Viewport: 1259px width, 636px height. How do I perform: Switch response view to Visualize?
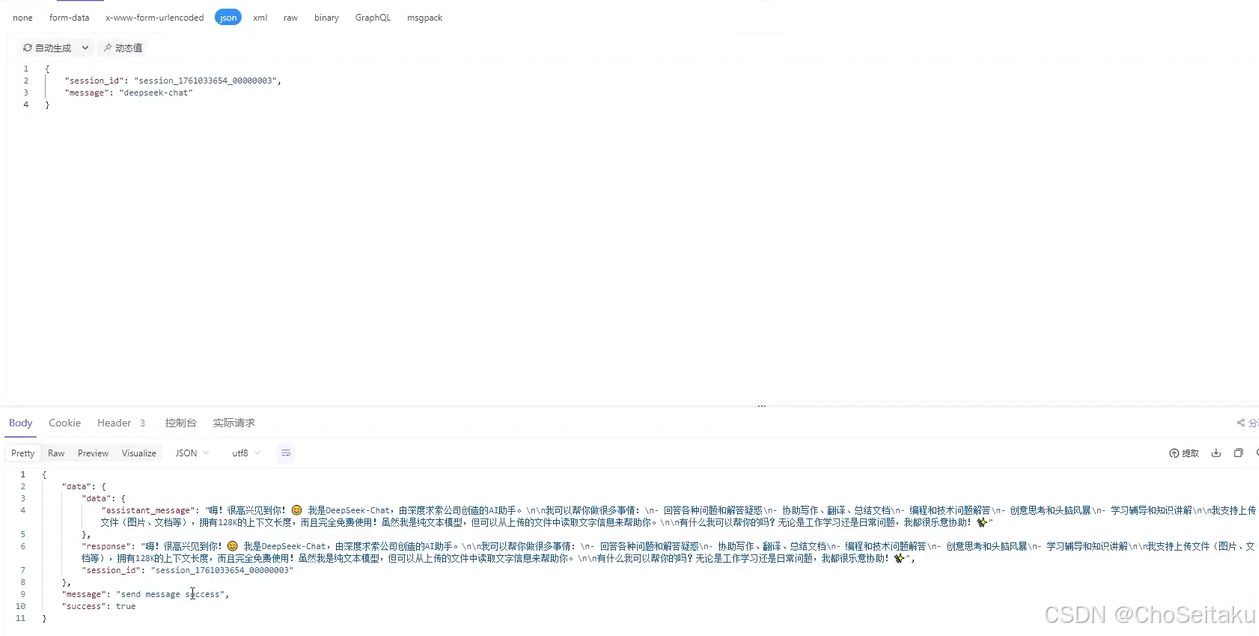pyautogui.click(x=139, y=453)
